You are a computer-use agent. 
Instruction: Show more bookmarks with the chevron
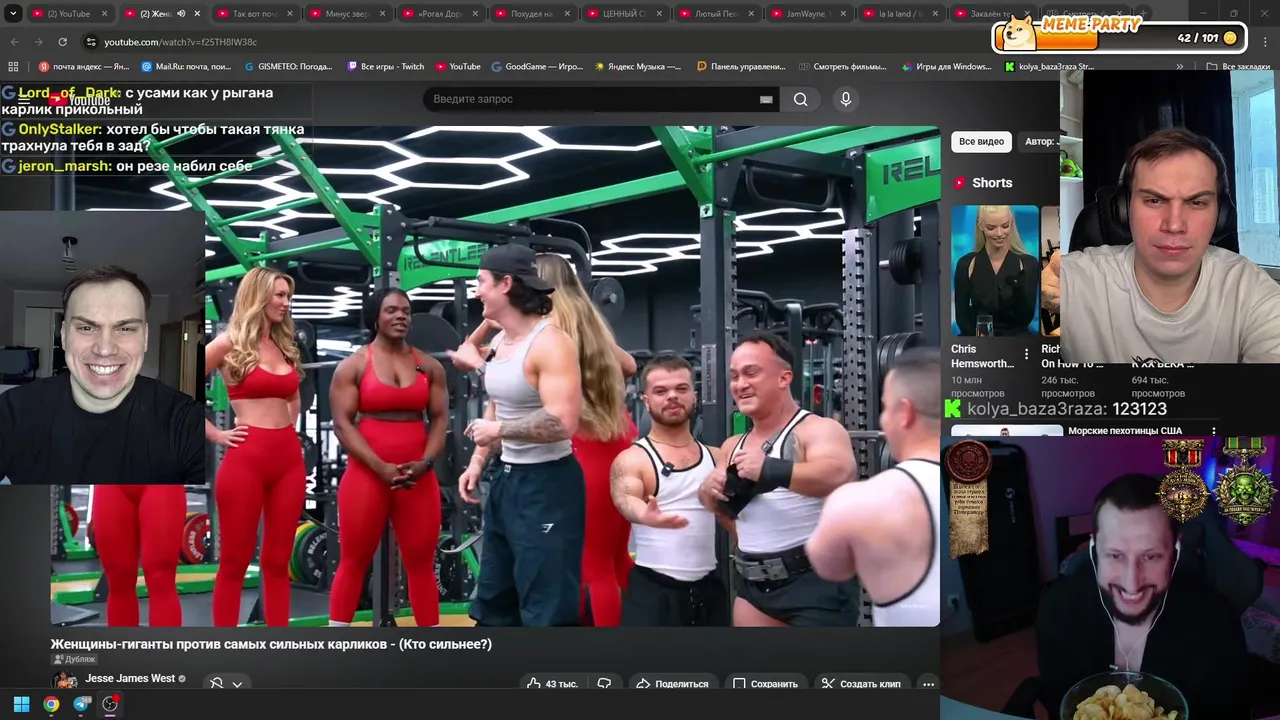(x=1180, y=67)
